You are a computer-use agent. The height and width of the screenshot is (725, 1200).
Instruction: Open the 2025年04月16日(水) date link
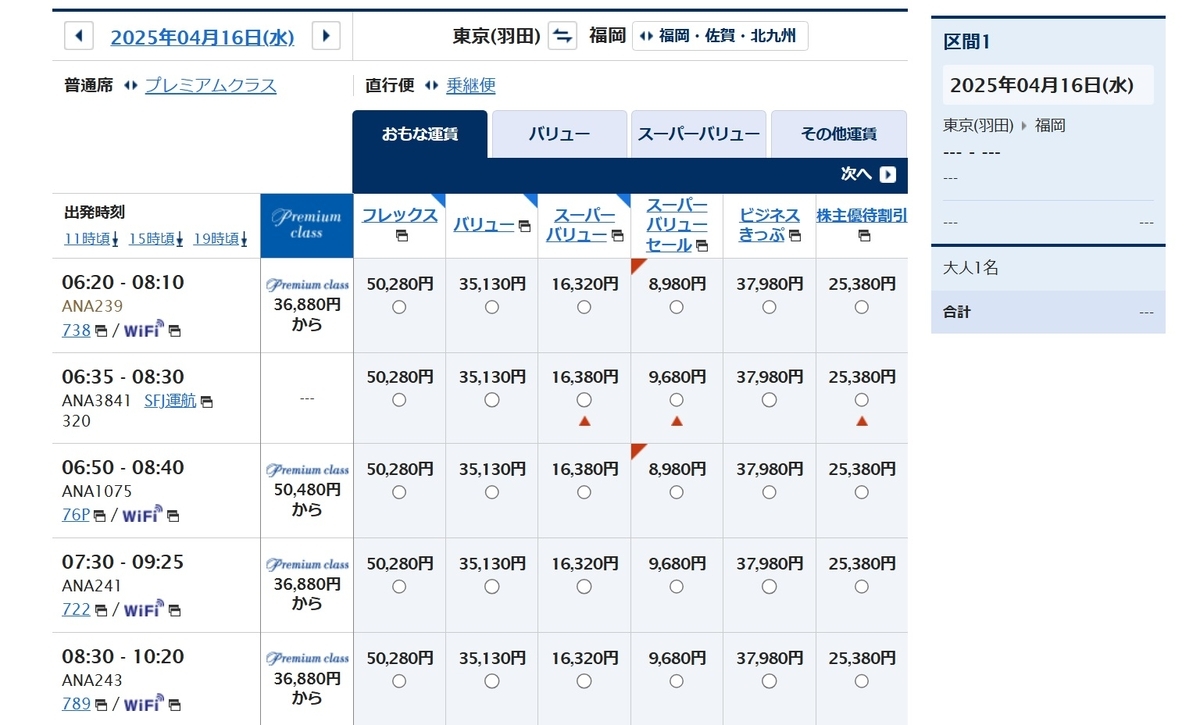(202, 37)
